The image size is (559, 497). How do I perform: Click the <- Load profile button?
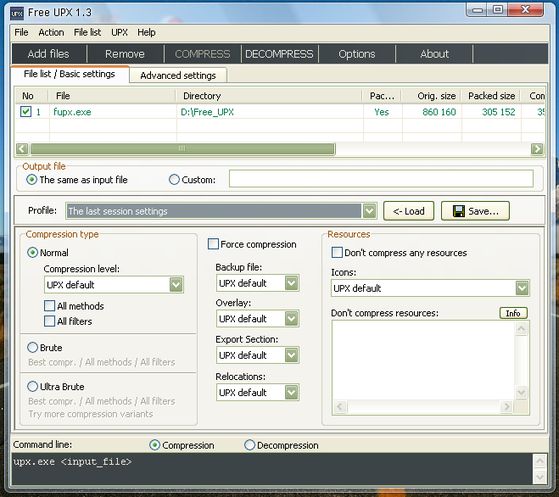click(409, 211)
